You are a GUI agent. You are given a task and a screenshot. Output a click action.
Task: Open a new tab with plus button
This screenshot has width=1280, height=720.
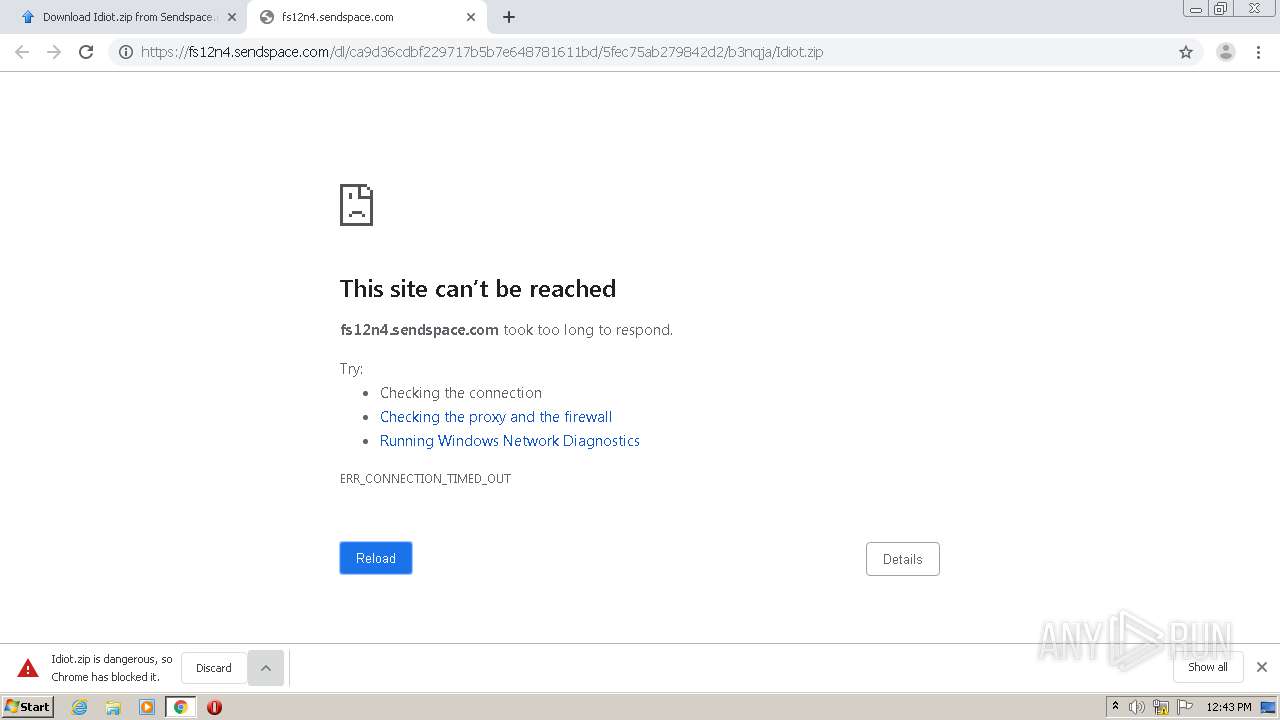[508, 17]
